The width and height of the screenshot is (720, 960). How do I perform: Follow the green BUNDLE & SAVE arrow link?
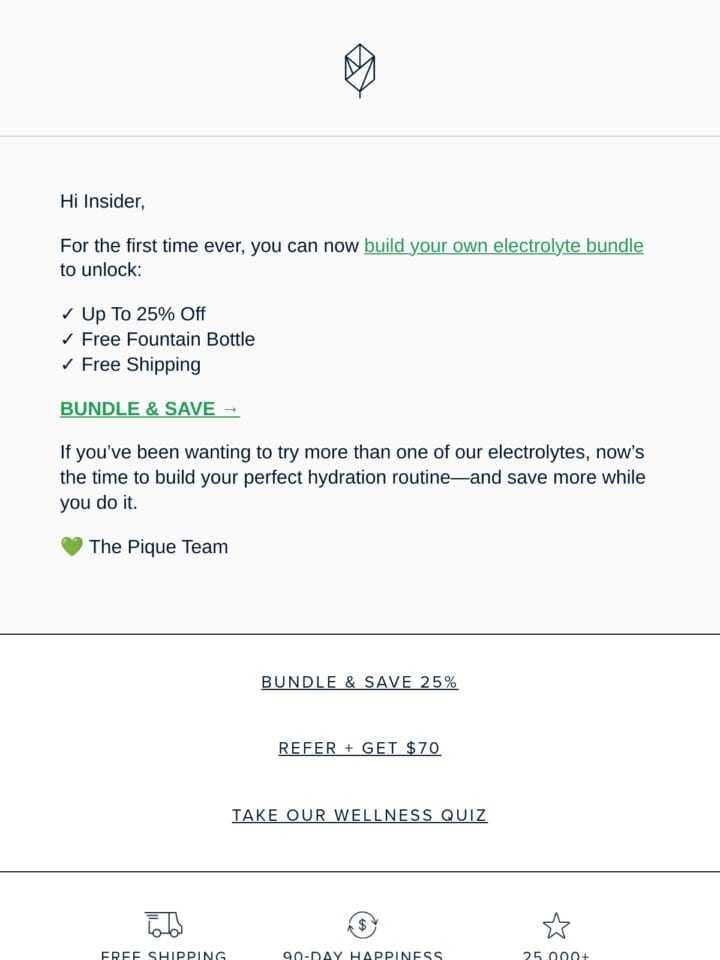(x=149, y=408)
